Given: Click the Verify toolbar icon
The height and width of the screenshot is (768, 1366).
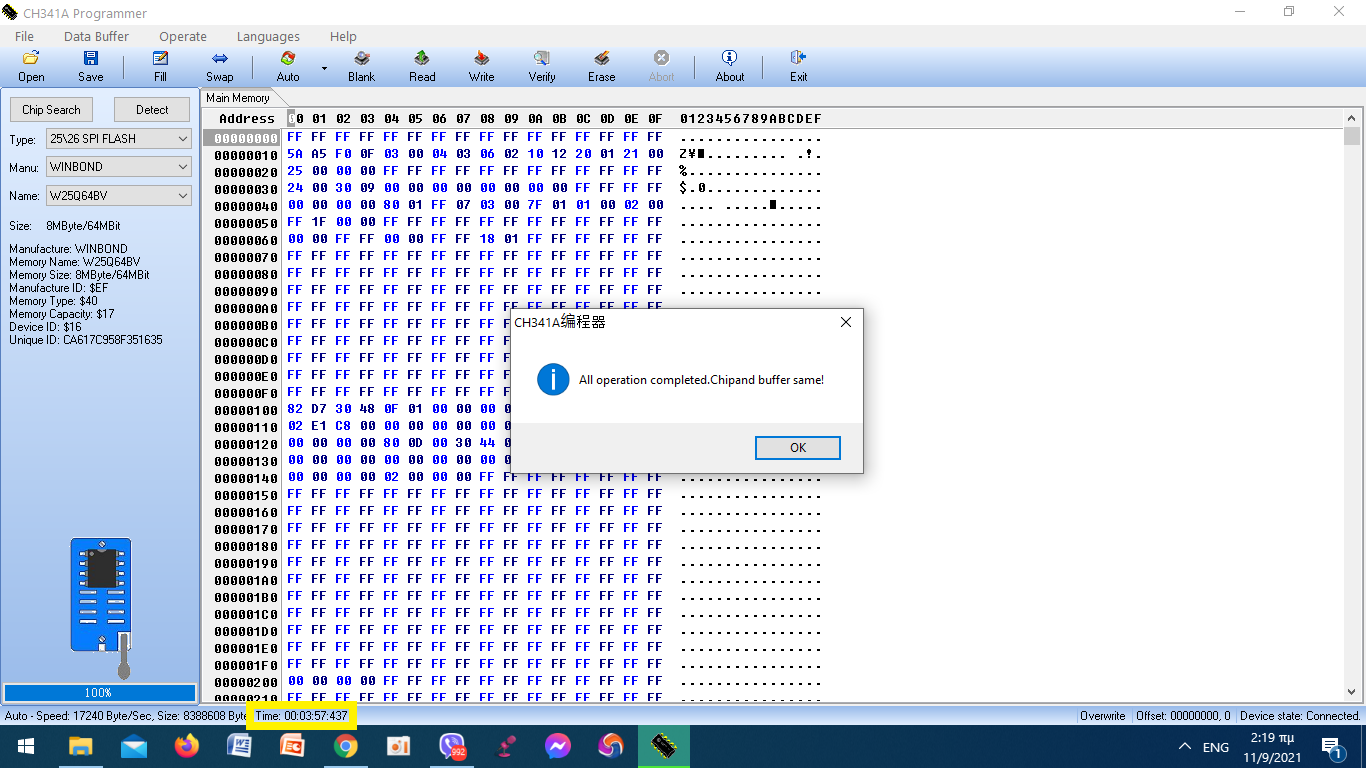Looking at the screenshot, I should coord(542,66).
